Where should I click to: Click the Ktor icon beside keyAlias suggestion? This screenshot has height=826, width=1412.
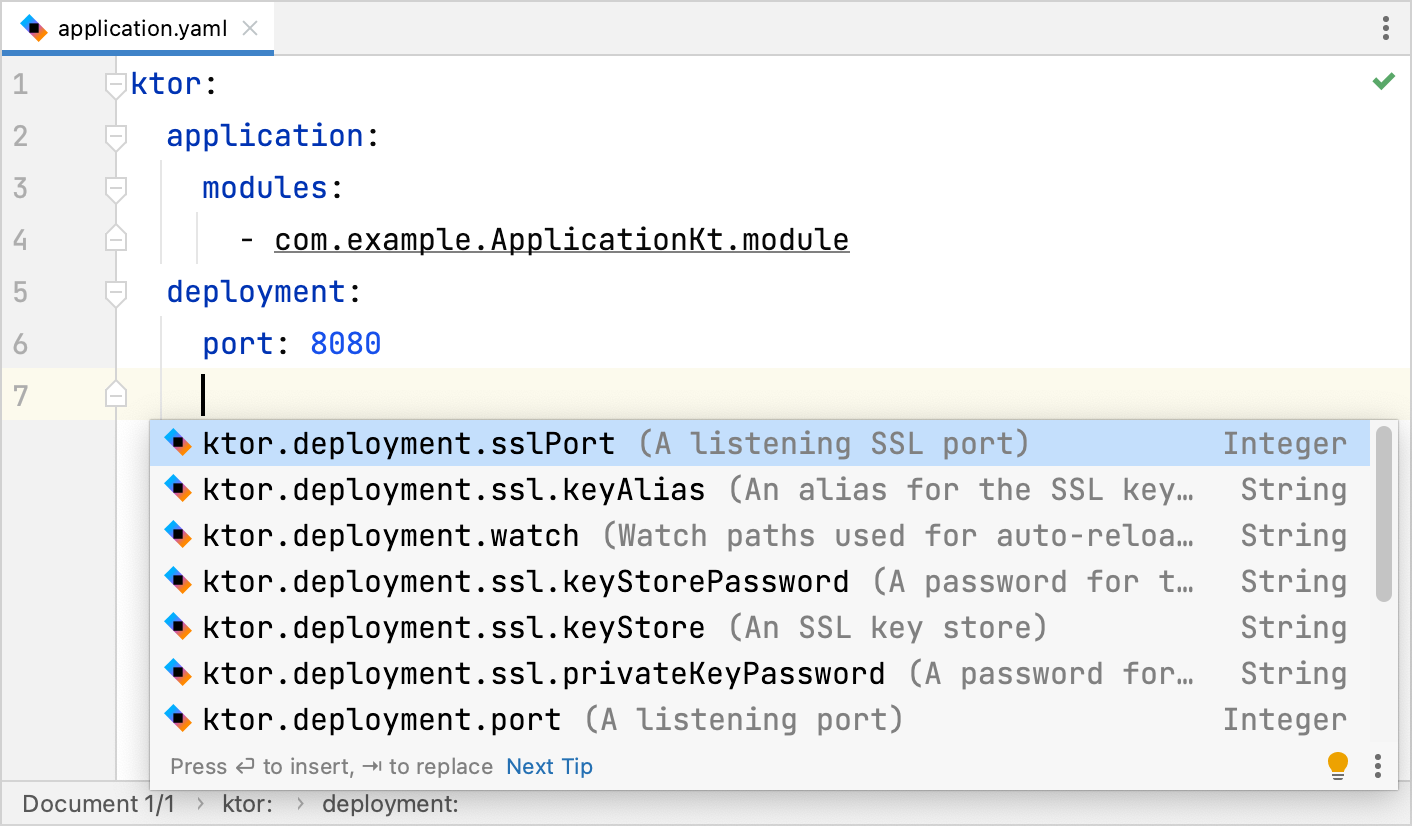click(178, 489)
